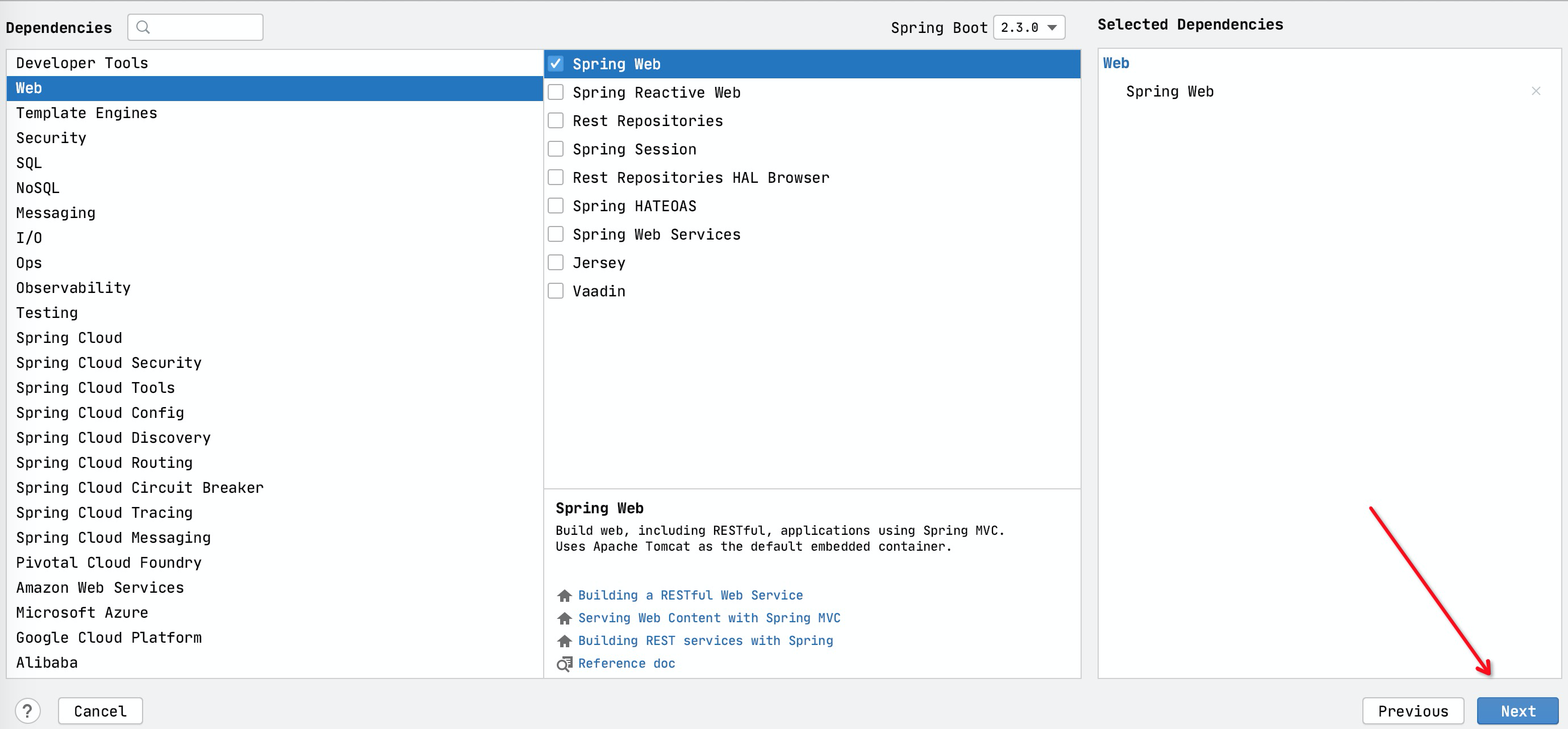Select the SQL category

point(274,163)
